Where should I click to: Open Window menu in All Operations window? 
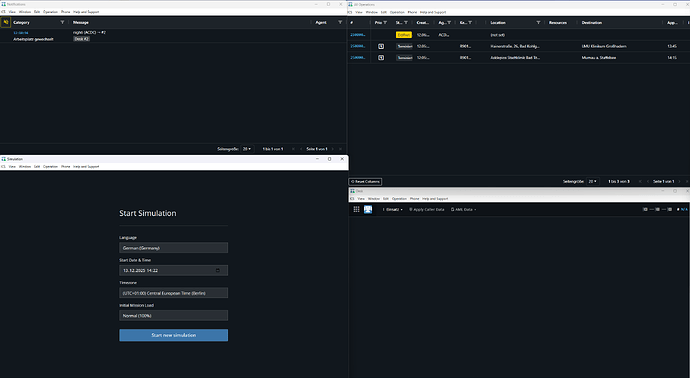pyautogui.click(x=371, y=12)
